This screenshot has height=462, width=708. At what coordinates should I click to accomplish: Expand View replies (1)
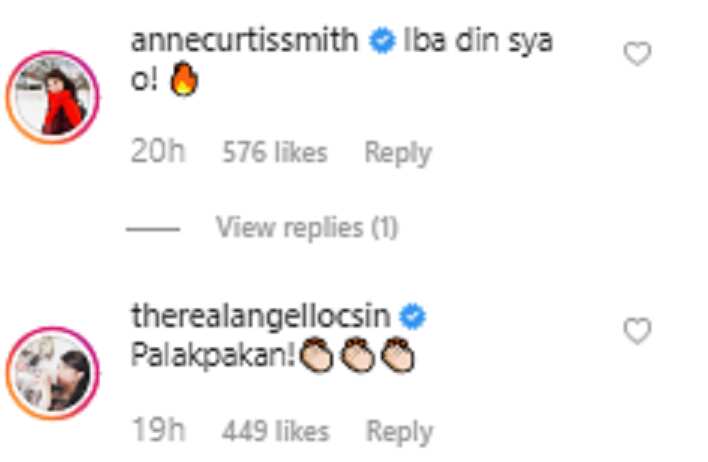pos(307,227)
